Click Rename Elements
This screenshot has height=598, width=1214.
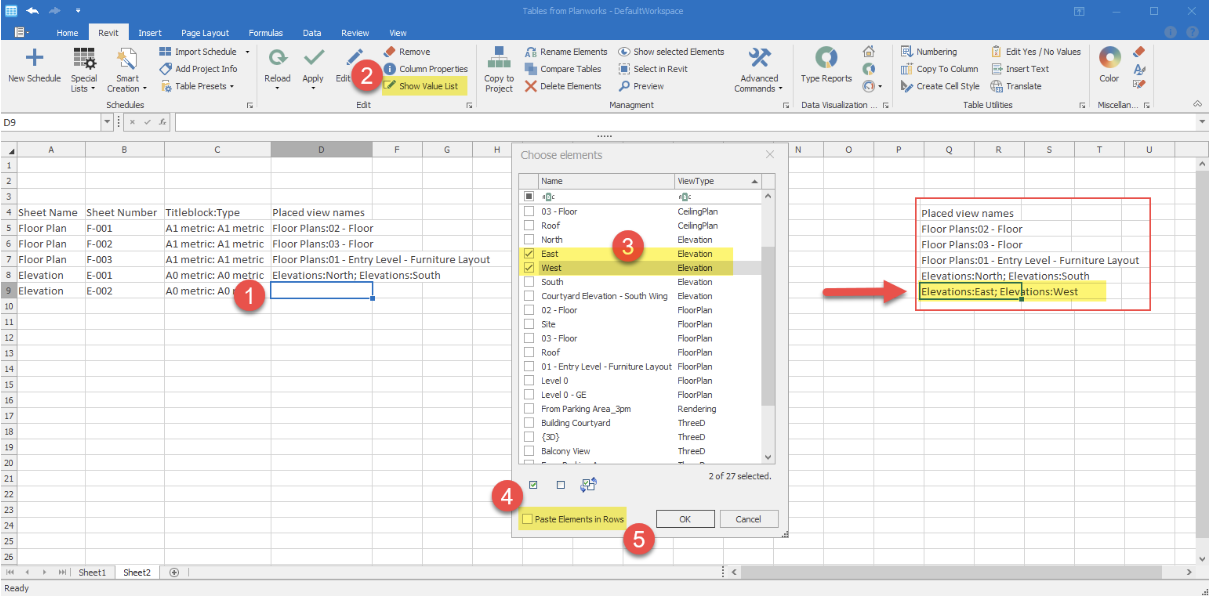coord(565,52)
